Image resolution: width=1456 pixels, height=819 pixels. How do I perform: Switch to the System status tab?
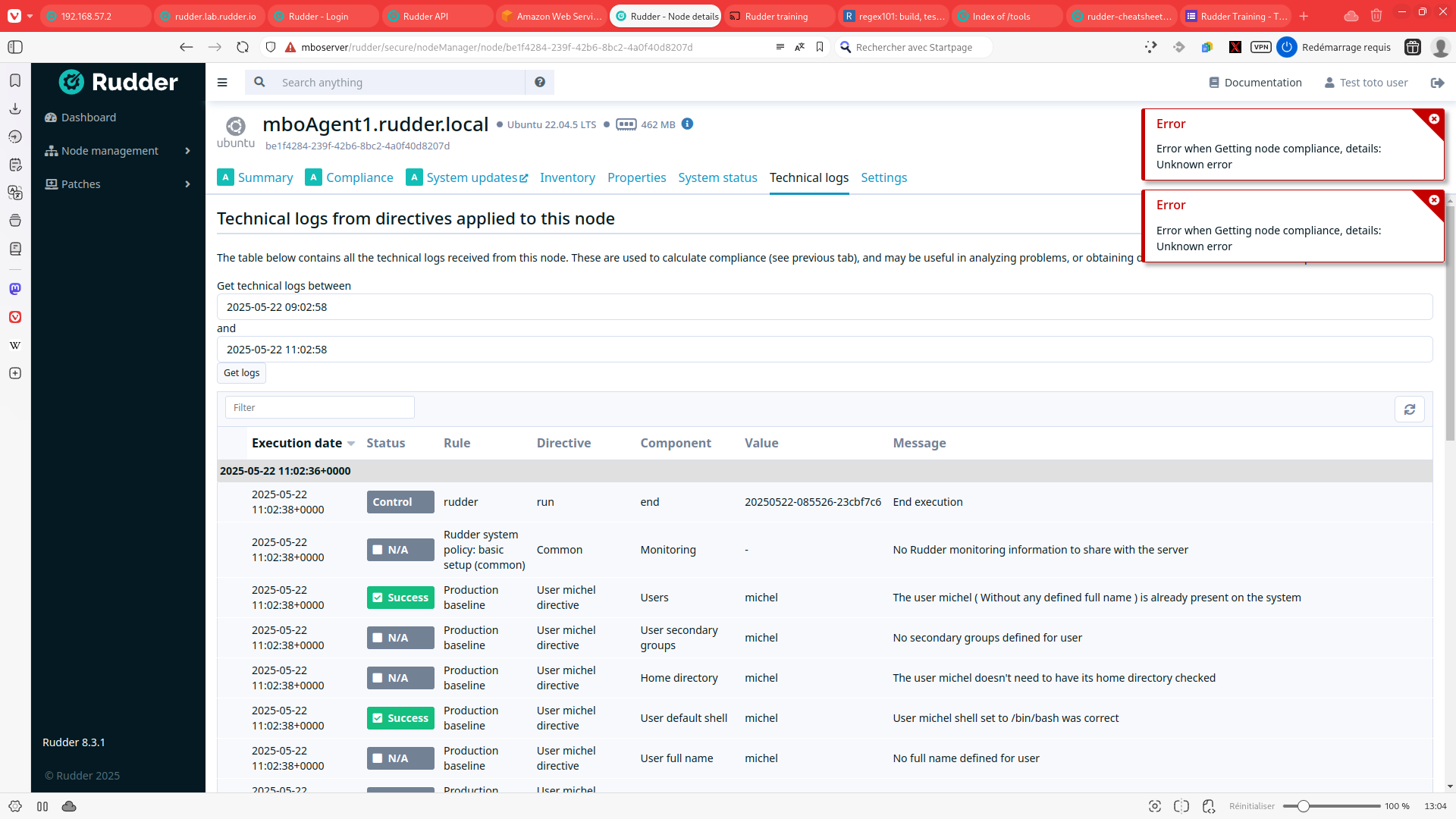click(717, 177)
